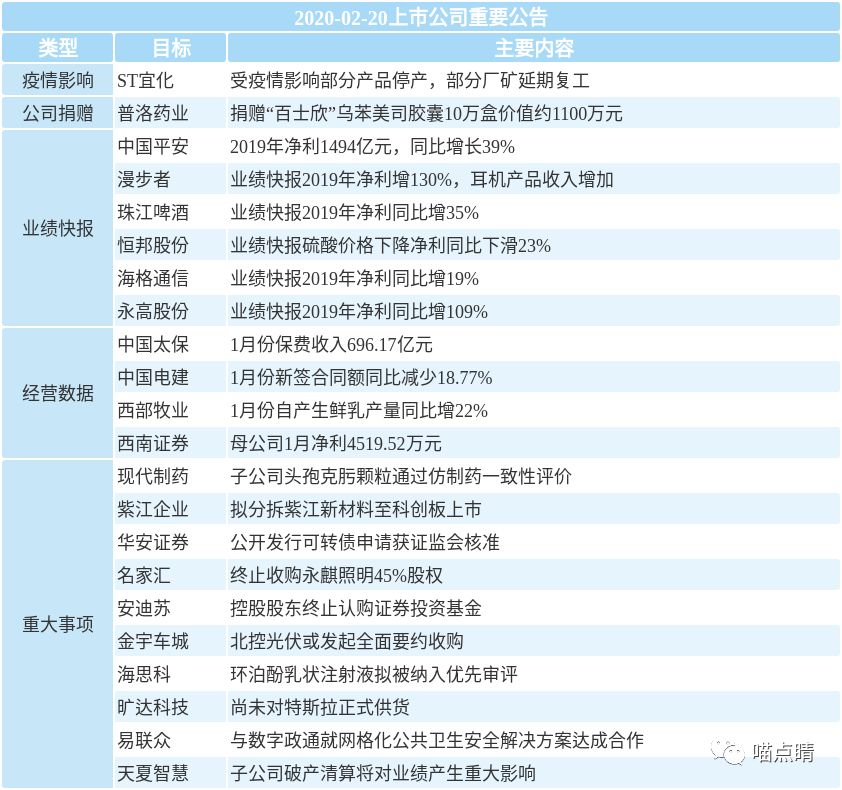Click the 业绩快报 category cell
This screenshot has height=790, width=842.
tap(57, 228)
